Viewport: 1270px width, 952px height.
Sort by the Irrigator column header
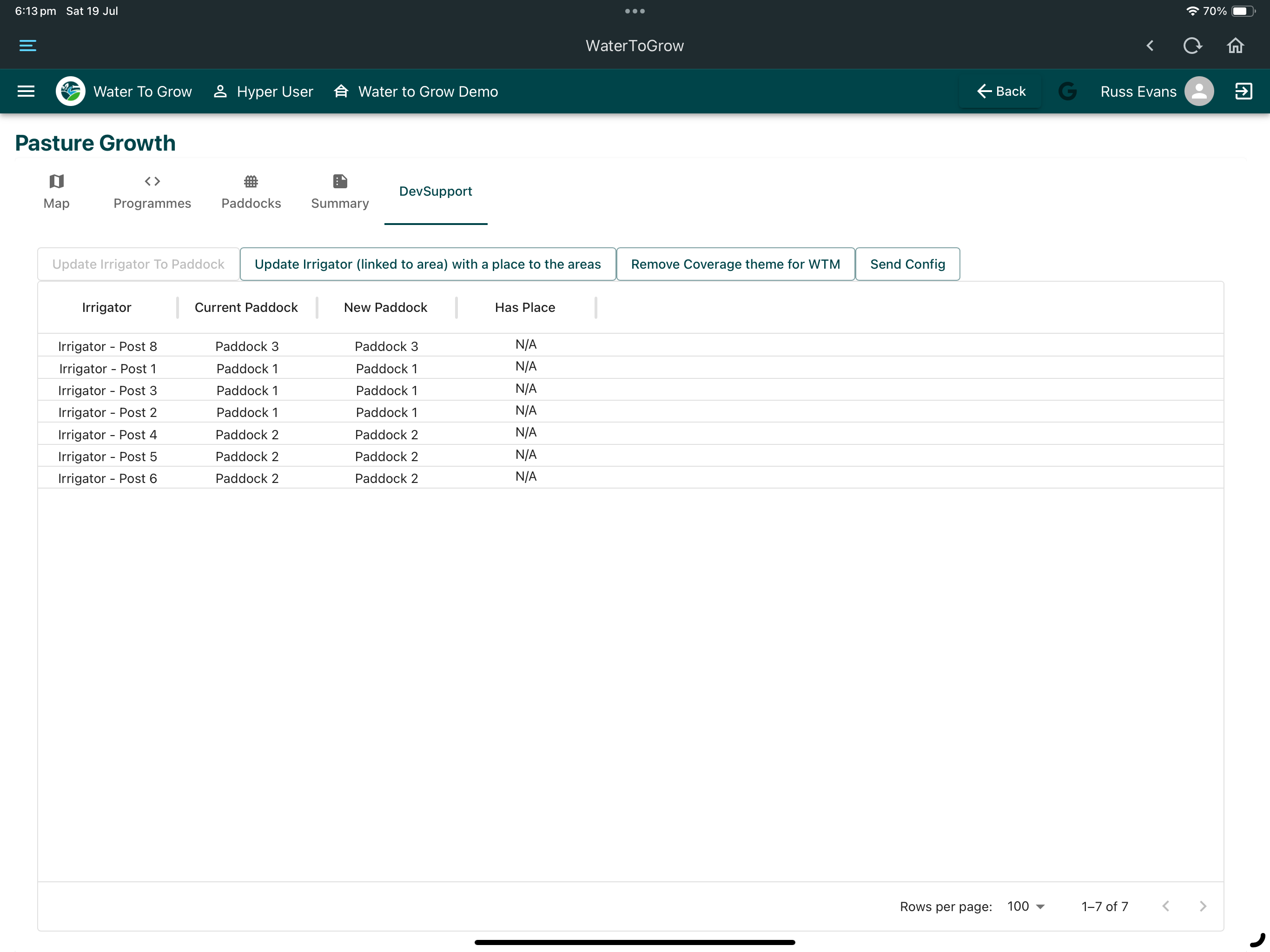[x=107, y=307]
